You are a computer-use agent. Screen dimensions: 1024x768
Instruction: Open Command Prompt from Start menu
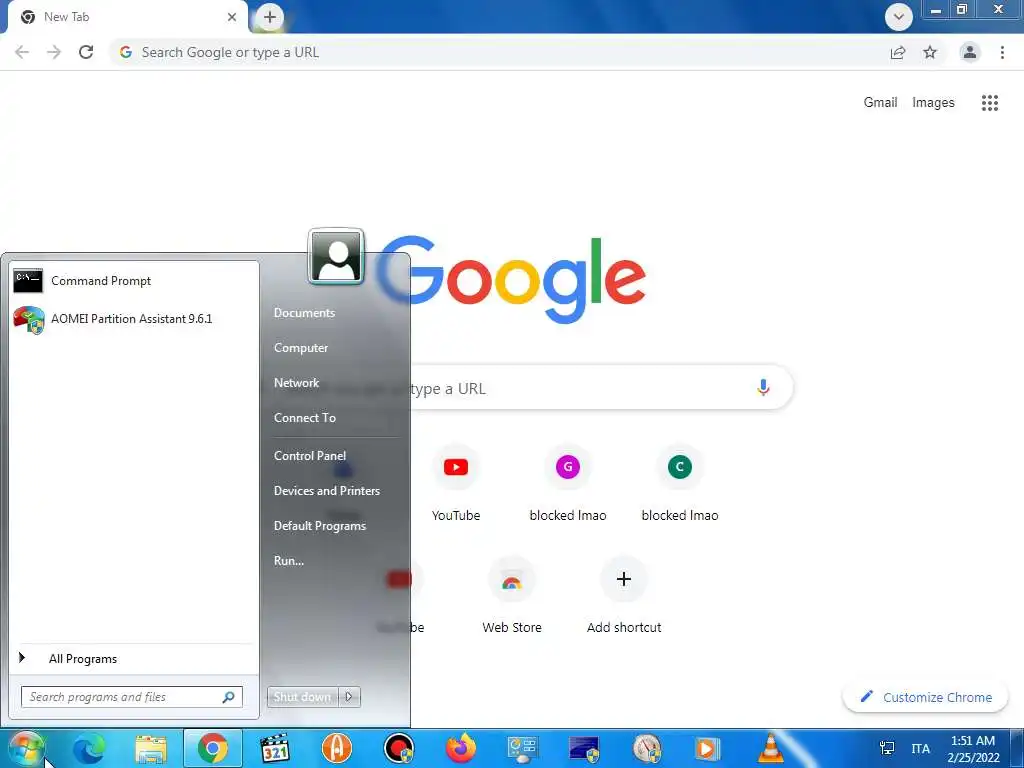coord(133,281)
